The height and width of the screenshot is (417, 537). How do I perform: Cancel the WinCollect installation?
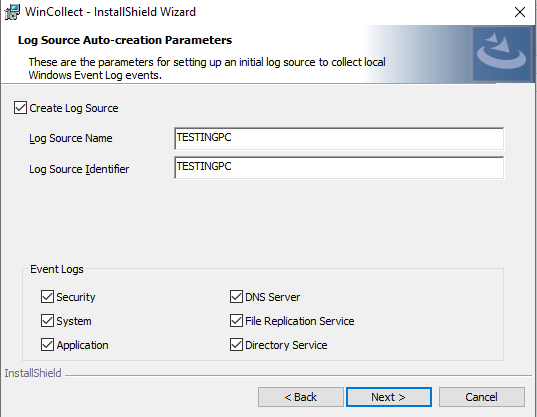click(482, 397)
